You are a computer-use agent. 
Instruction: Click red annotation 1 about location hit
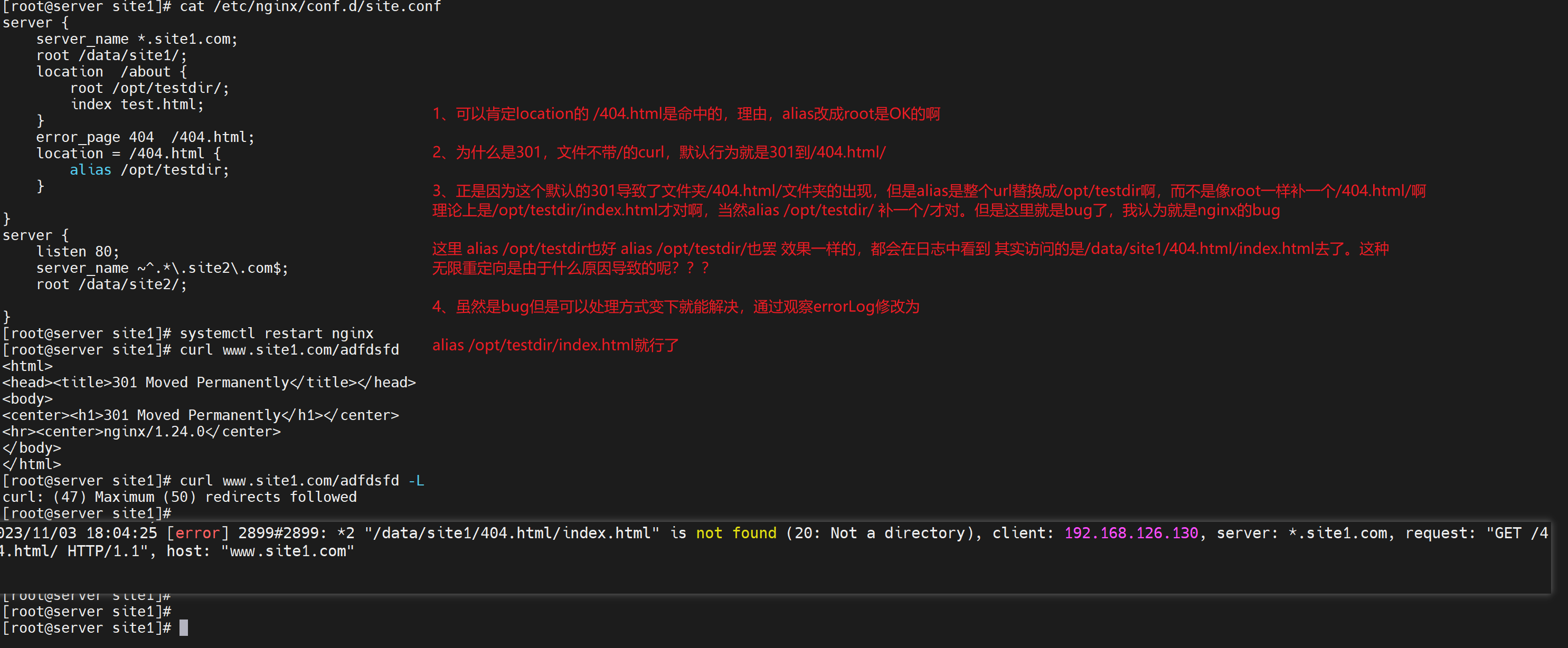coord(685,113)
